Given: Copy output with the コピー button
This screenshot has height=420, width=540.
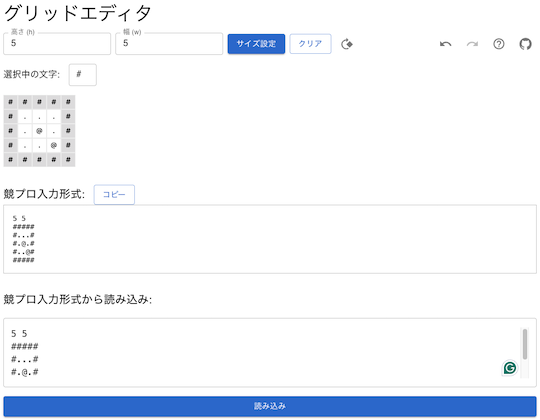Looking at the screenshot, I should coord(114,195).
